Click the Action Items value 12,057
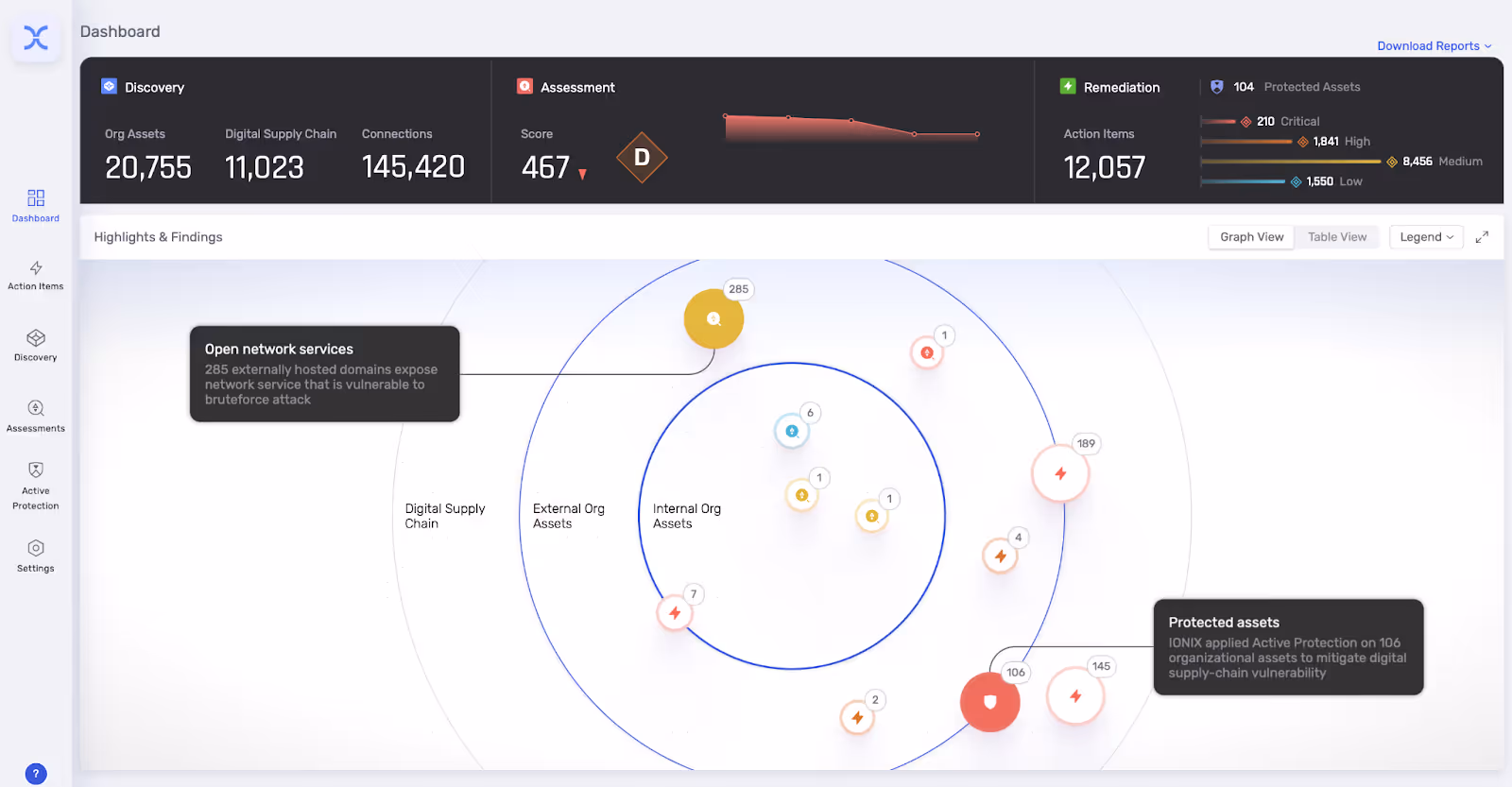1512x787 pixels. pyautogui.click(x=1105, y=167)
